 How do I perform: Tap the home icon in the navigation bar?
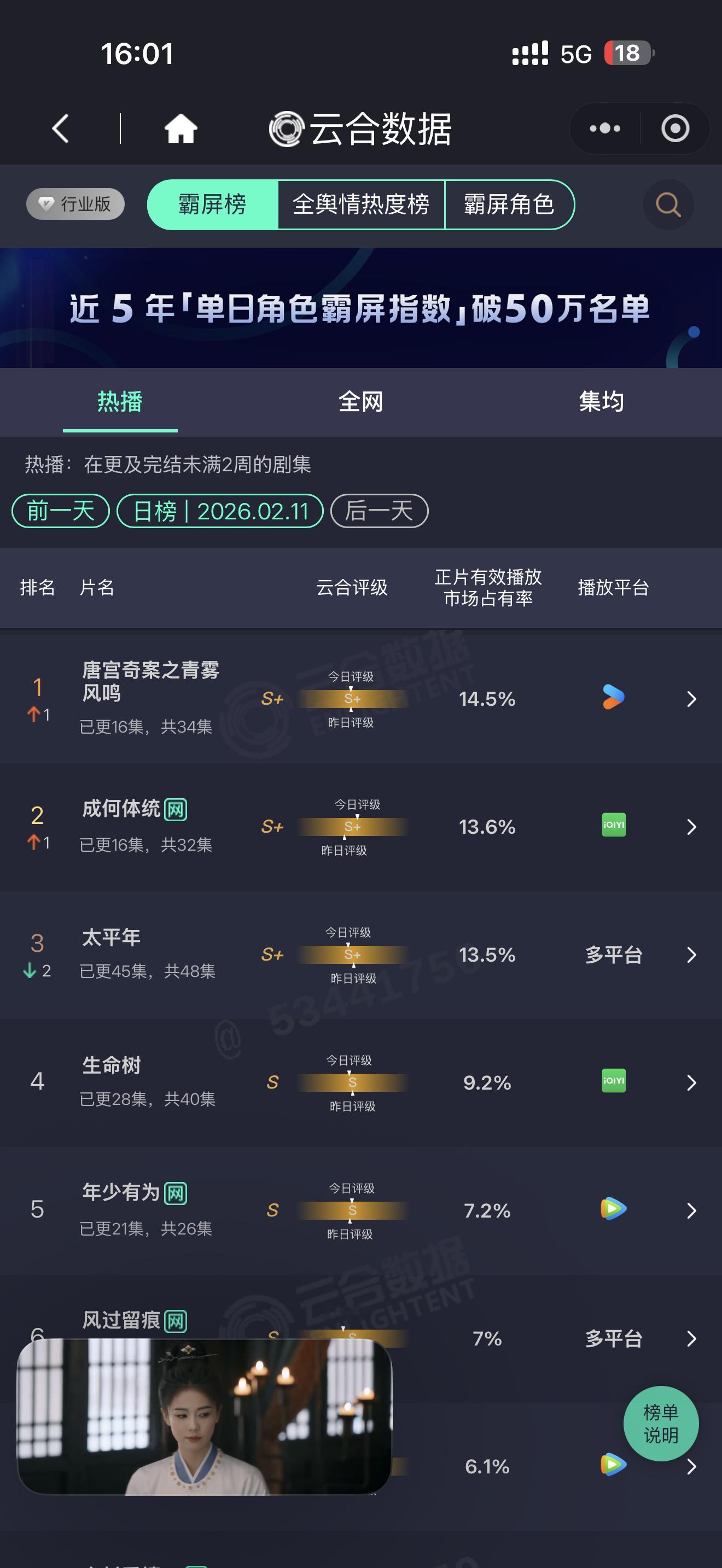point(179,128)
